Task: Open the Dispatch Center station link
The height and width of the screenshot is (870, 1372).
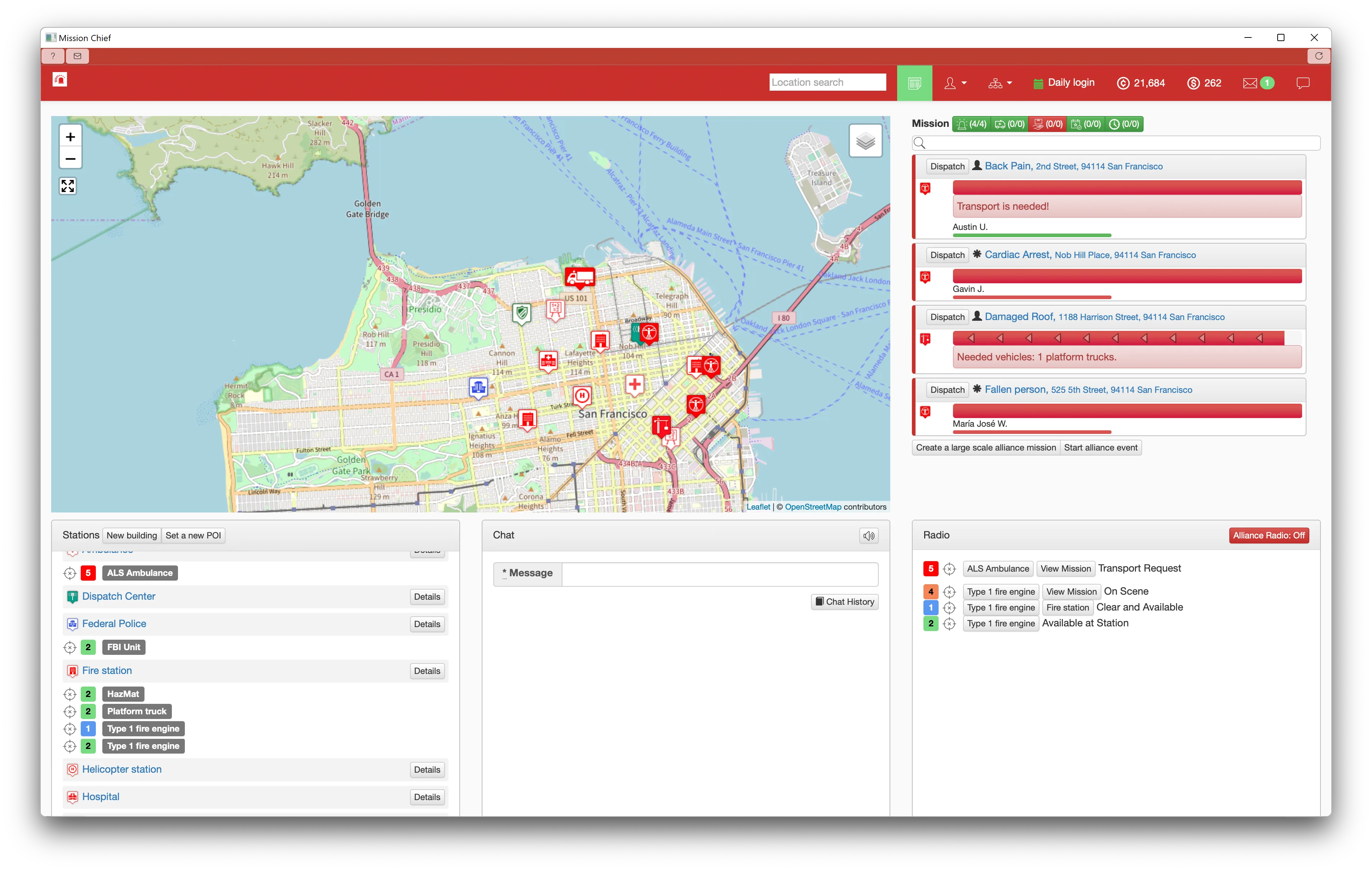Action: (119, 596)
